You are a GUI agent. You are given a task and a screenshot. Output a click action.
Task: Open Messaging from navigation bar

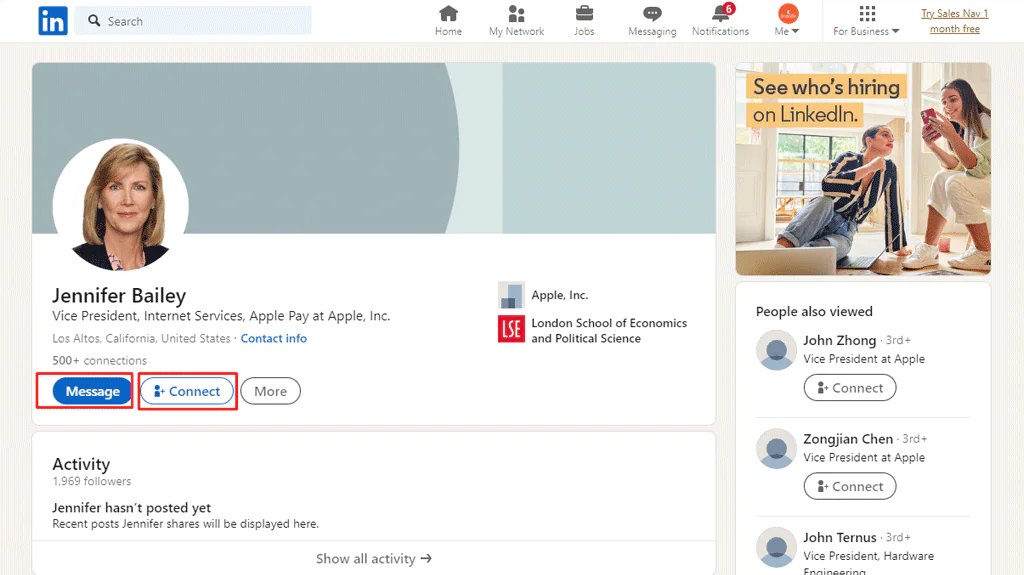coord(652,21)
